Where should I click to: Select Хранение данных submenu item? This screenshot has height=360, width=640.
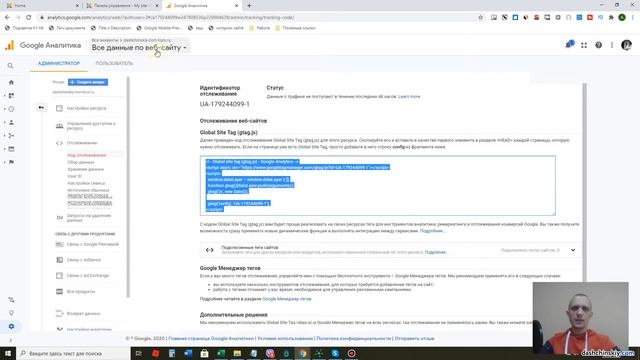pos(85,169)
